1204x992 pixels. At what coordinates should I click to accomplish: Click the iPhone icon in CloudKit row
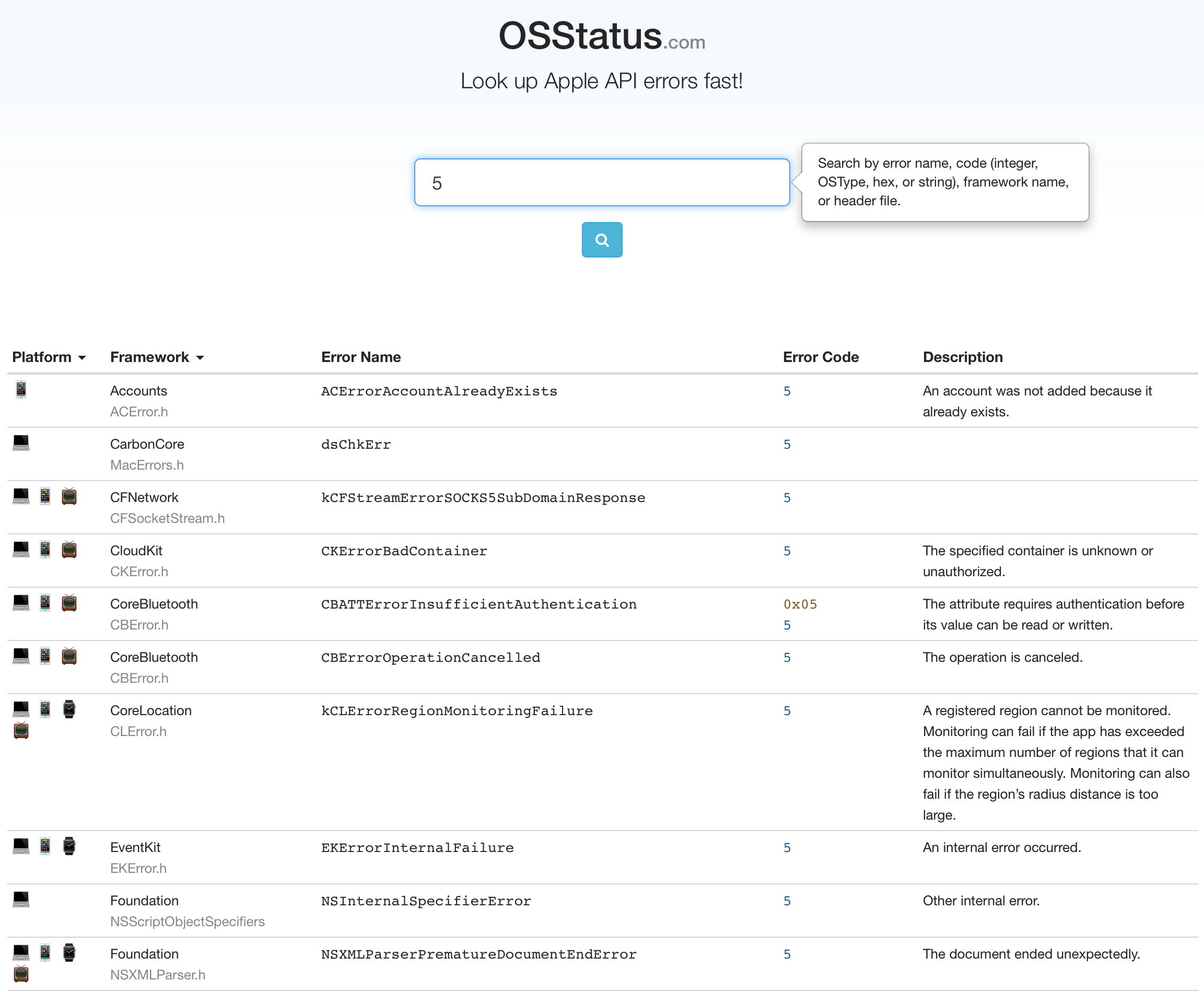pyautogui.click(x=45, y=549)
